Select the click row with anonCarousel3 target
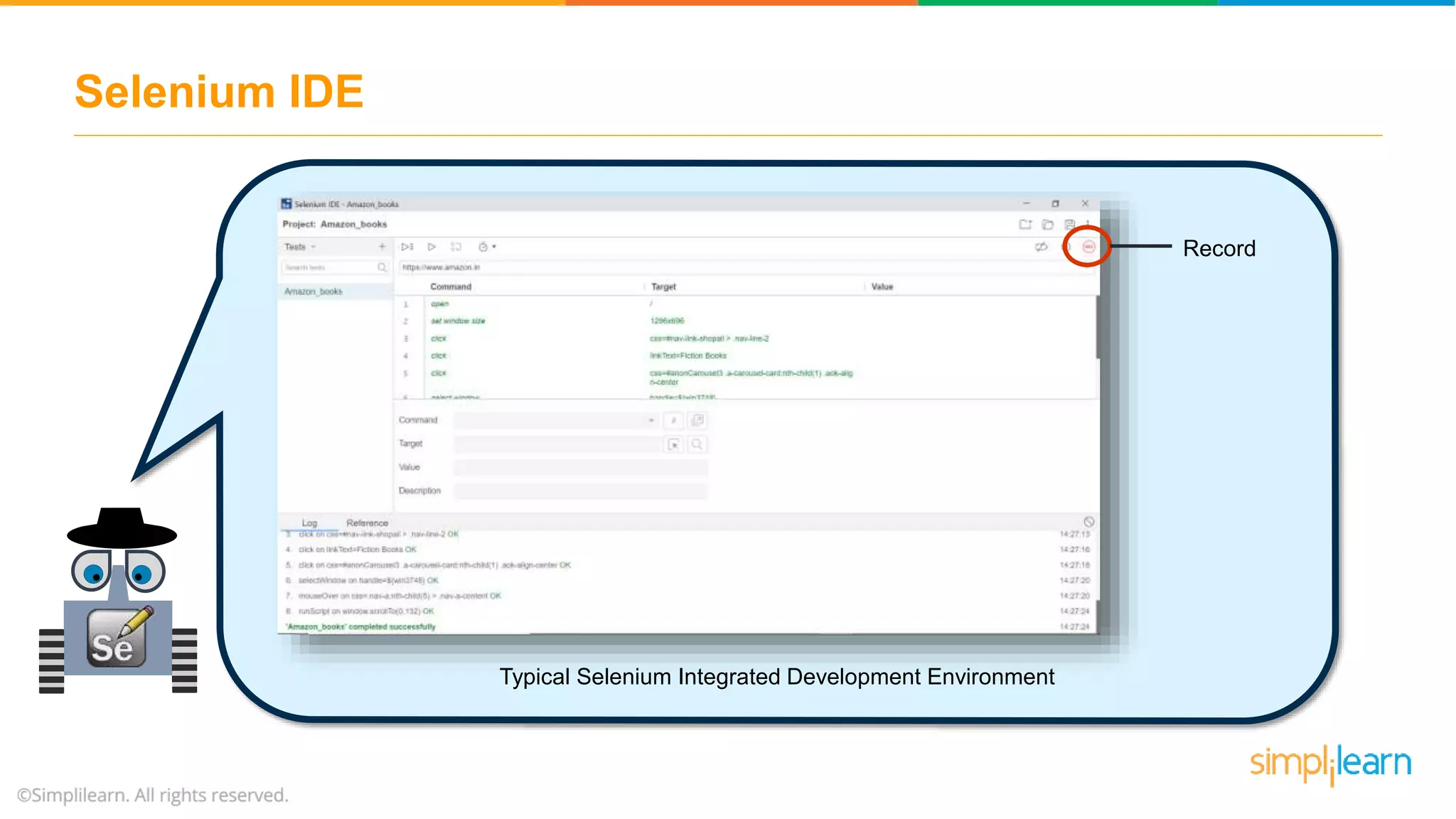This screenshot has height=819, width=1456. click(745, 377)
